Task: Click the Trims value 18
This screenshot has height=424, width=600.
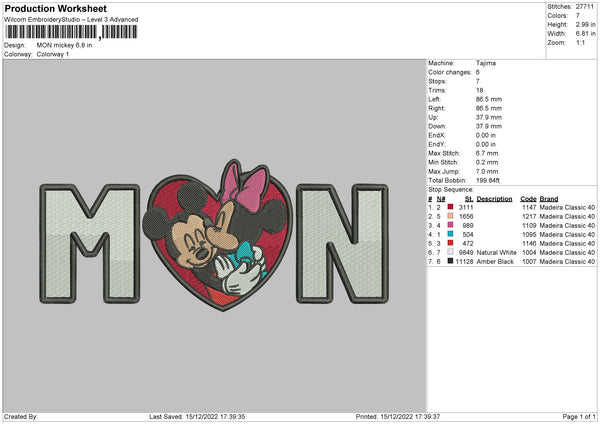Action: tap(479, 90)
